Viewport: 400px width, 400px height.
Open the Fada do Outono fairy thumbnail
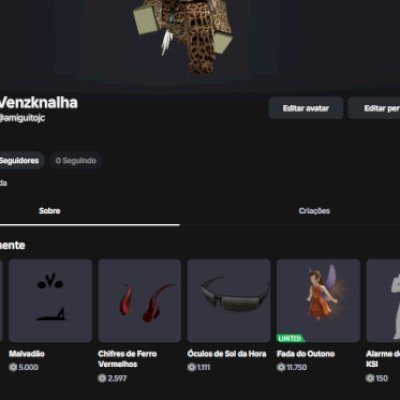318,300
